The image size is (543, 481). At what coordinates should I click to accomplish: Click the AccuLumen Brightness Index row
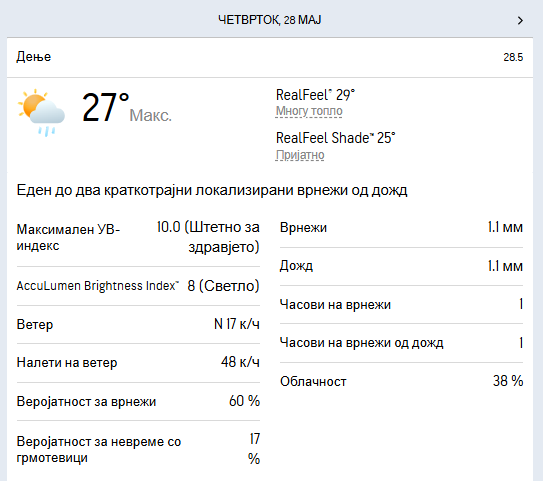138,286
